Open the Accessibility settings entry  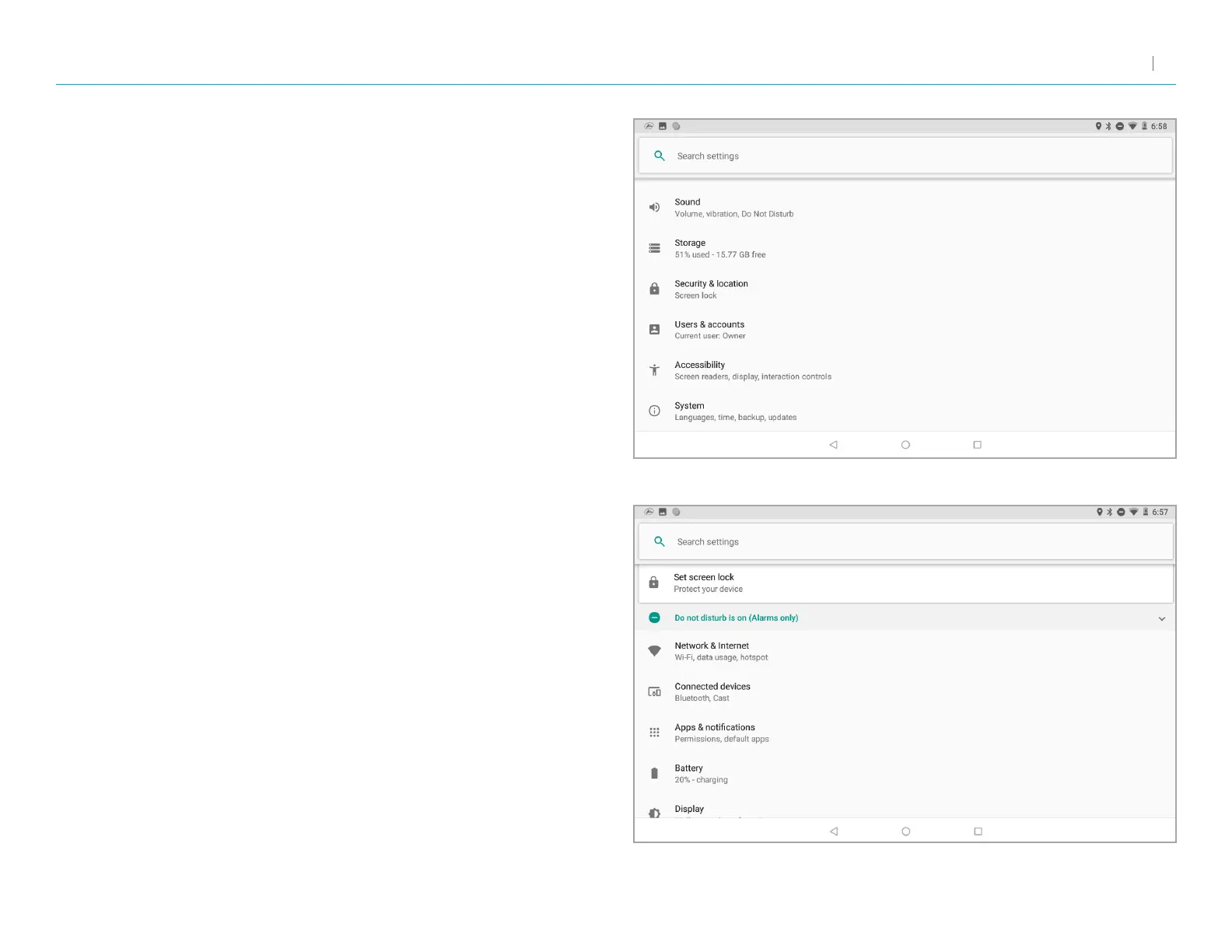(905, 370)
